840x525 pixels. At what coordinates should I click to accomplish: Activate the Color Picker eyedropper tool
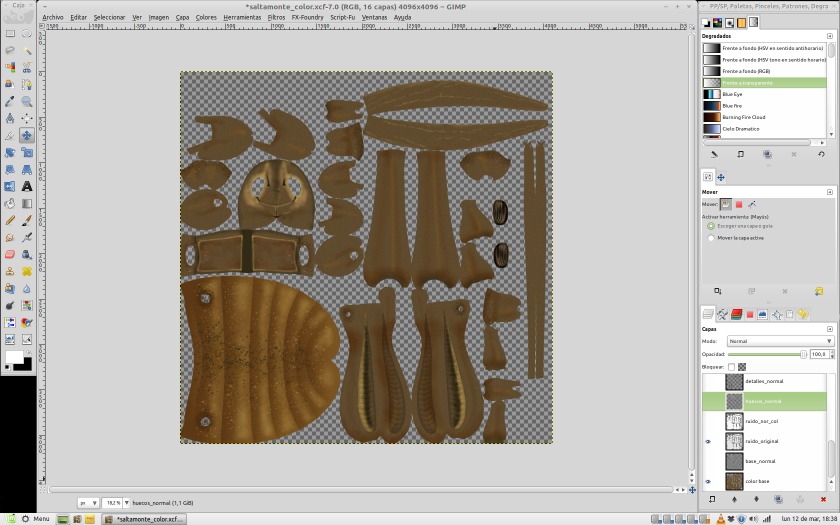point(10,101)
